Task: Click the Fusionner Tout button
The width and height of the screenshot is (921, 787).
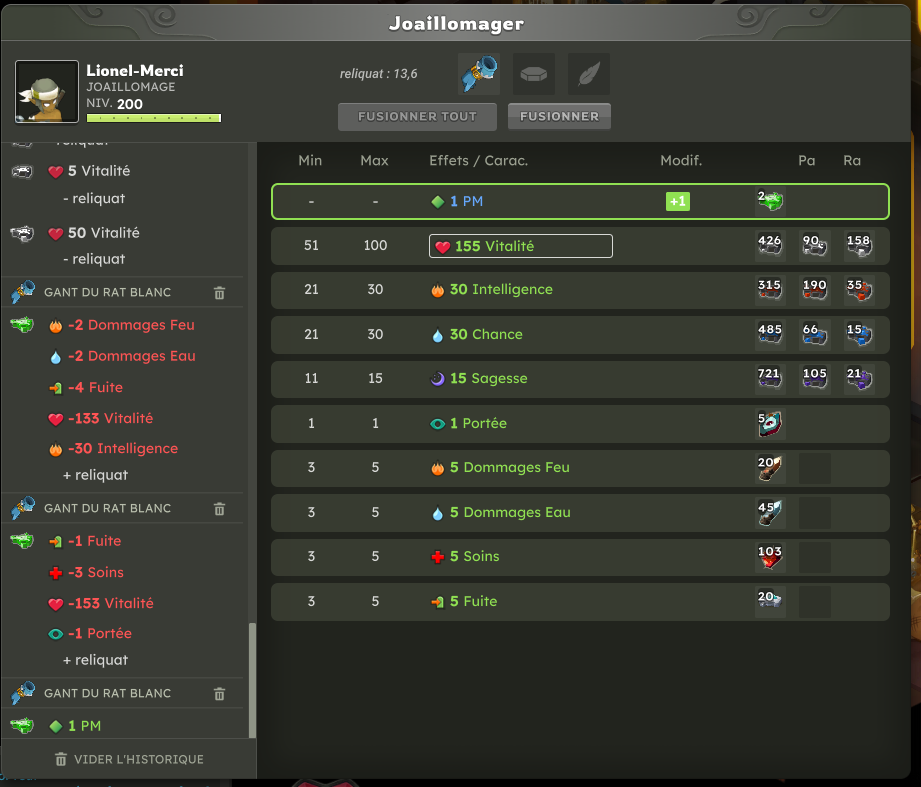Action: click(x=417, y=116)
